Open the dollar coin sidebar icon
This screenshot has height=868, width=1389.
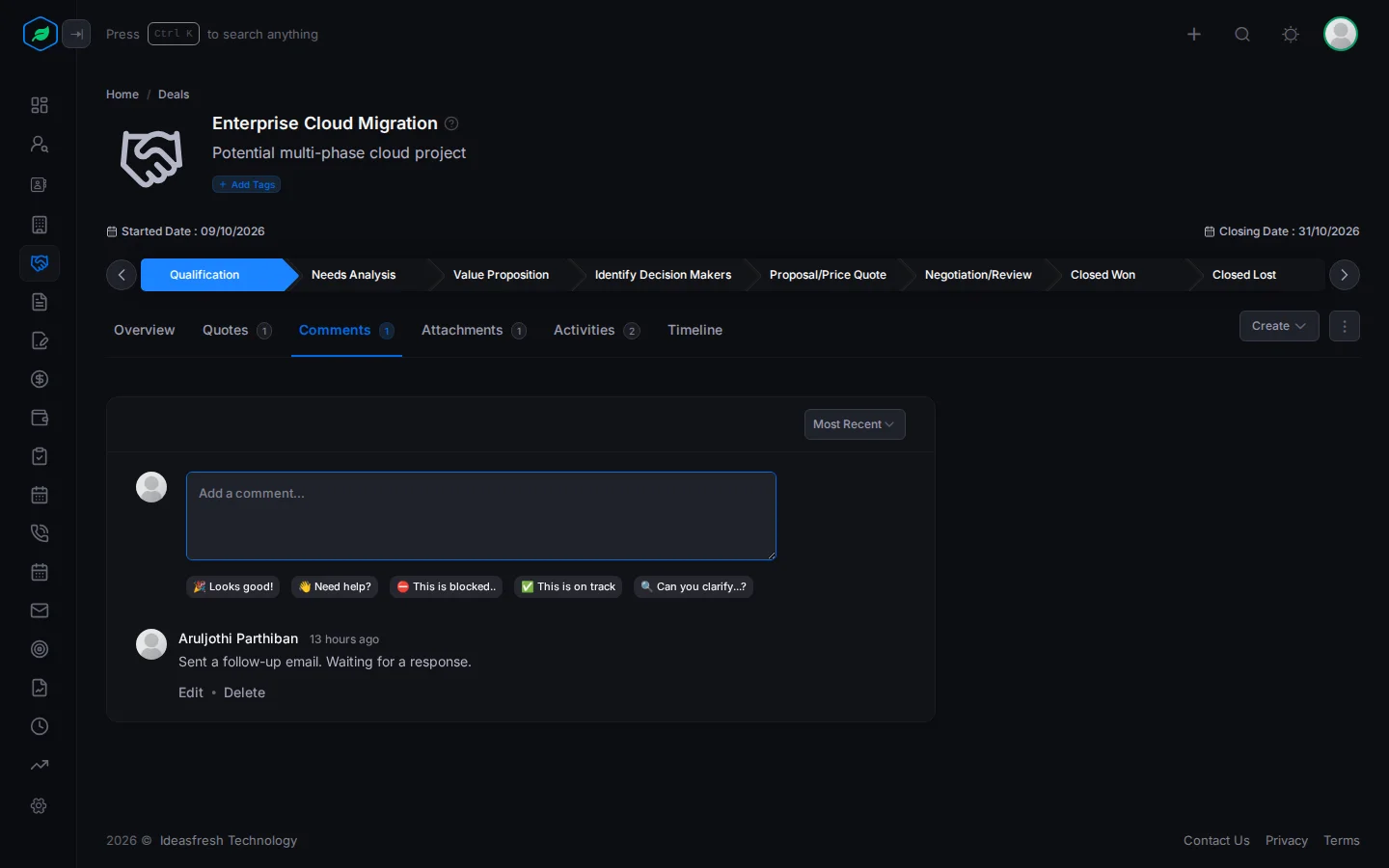point(40,379)
